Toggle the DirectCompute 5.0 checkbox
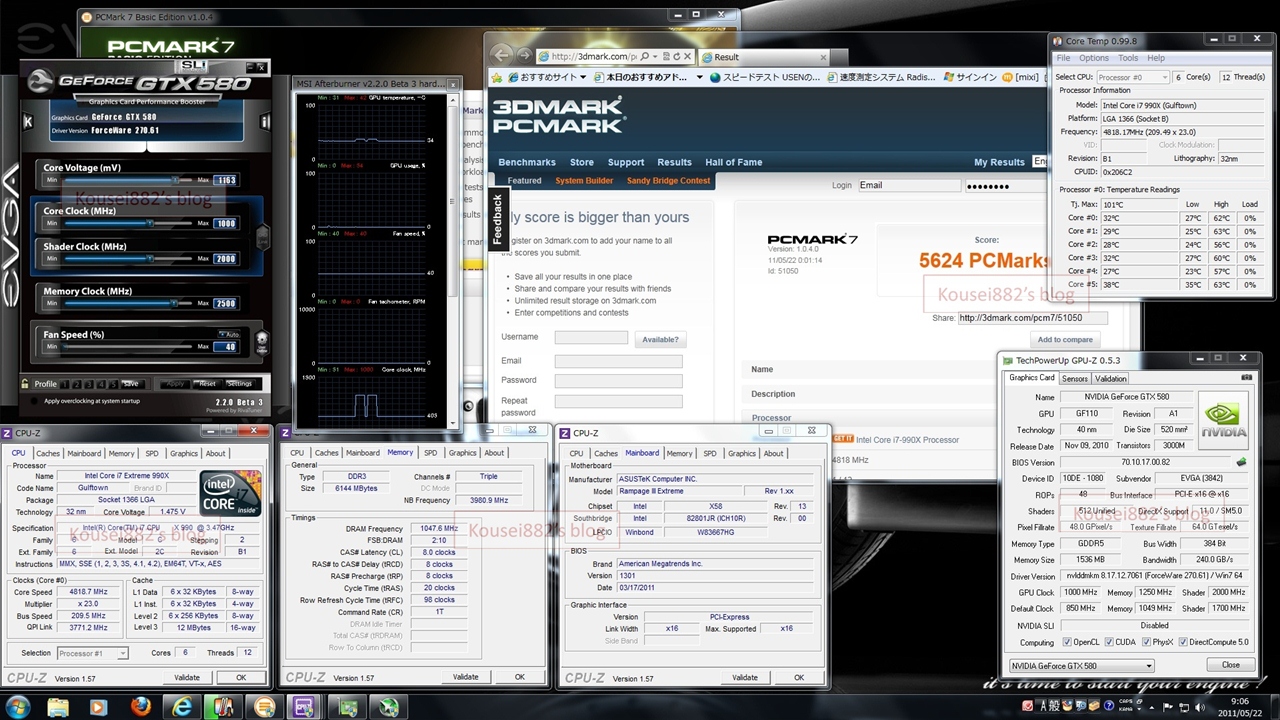1280x720 pixels. tap(1184, 642)
